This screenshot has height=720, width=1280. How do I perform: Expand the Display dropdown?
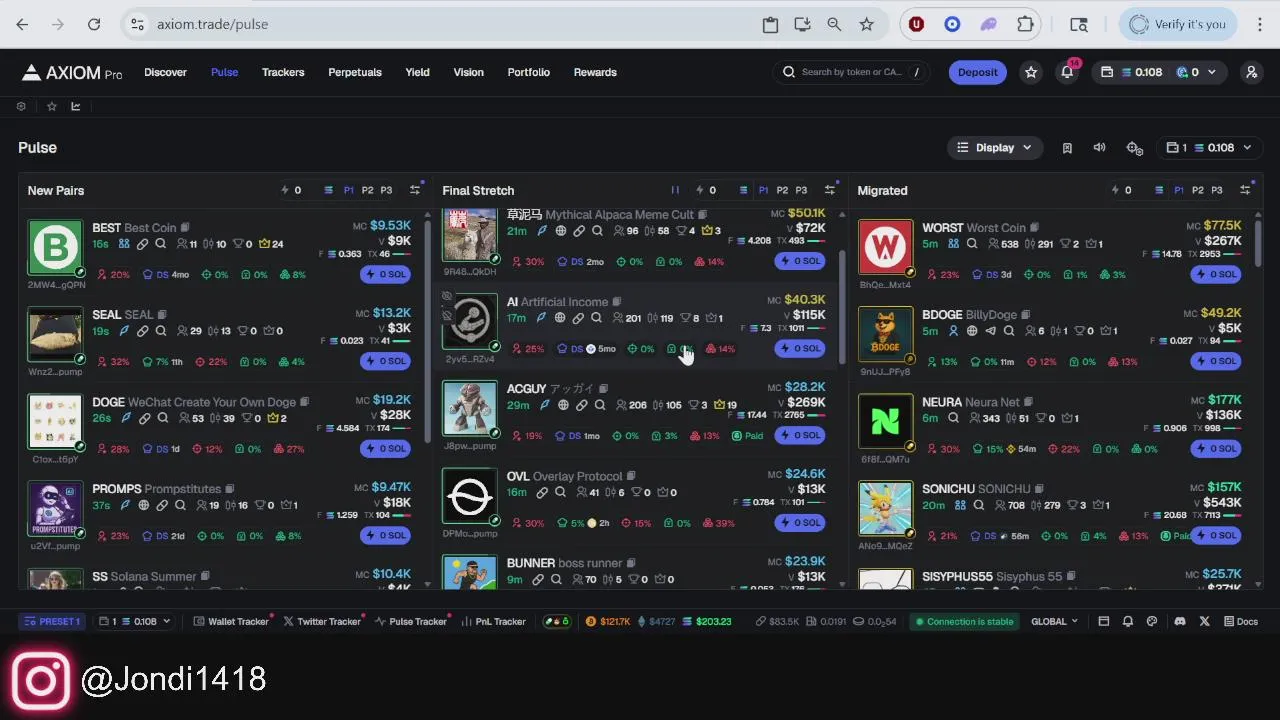point(995,148)
